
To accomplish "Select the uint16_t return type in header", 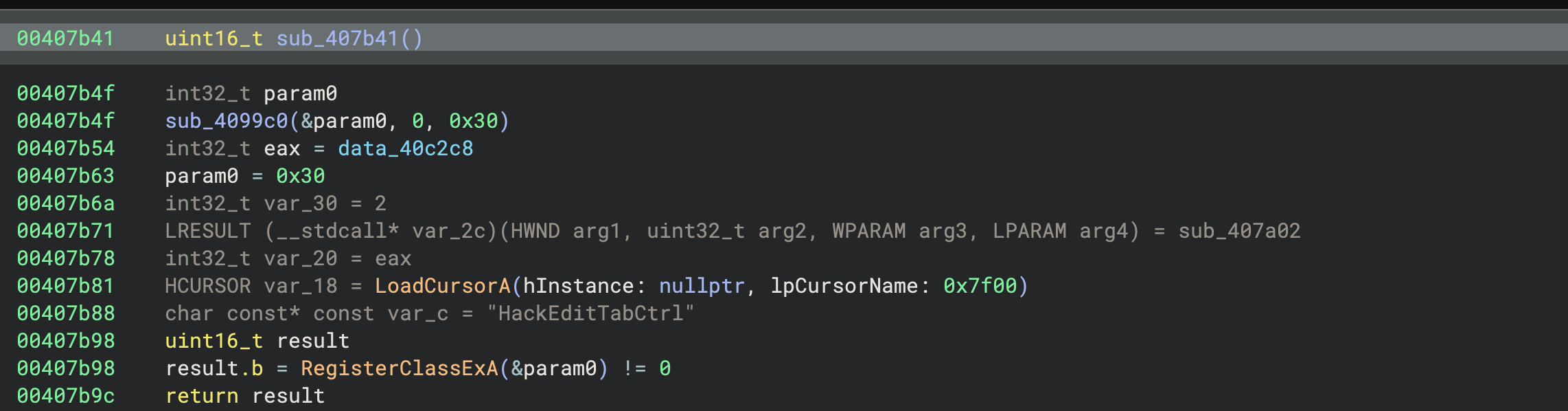I will (x=214, y=38).
